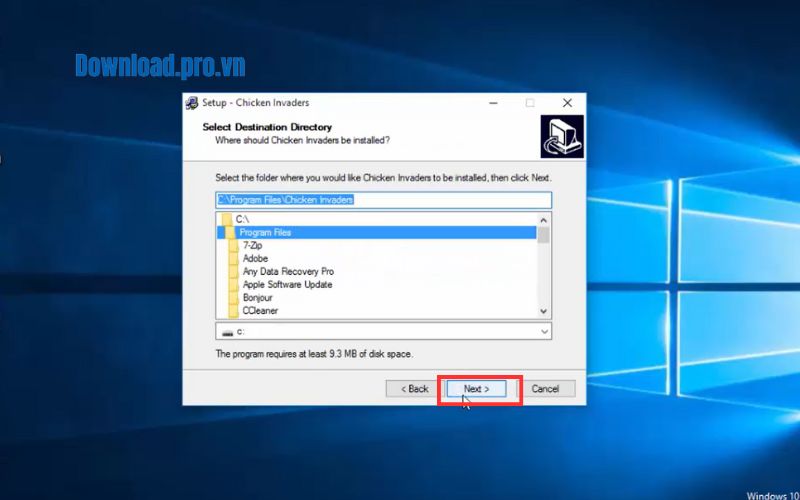
Task: Click the < Back button
Action: pos(414,389)
